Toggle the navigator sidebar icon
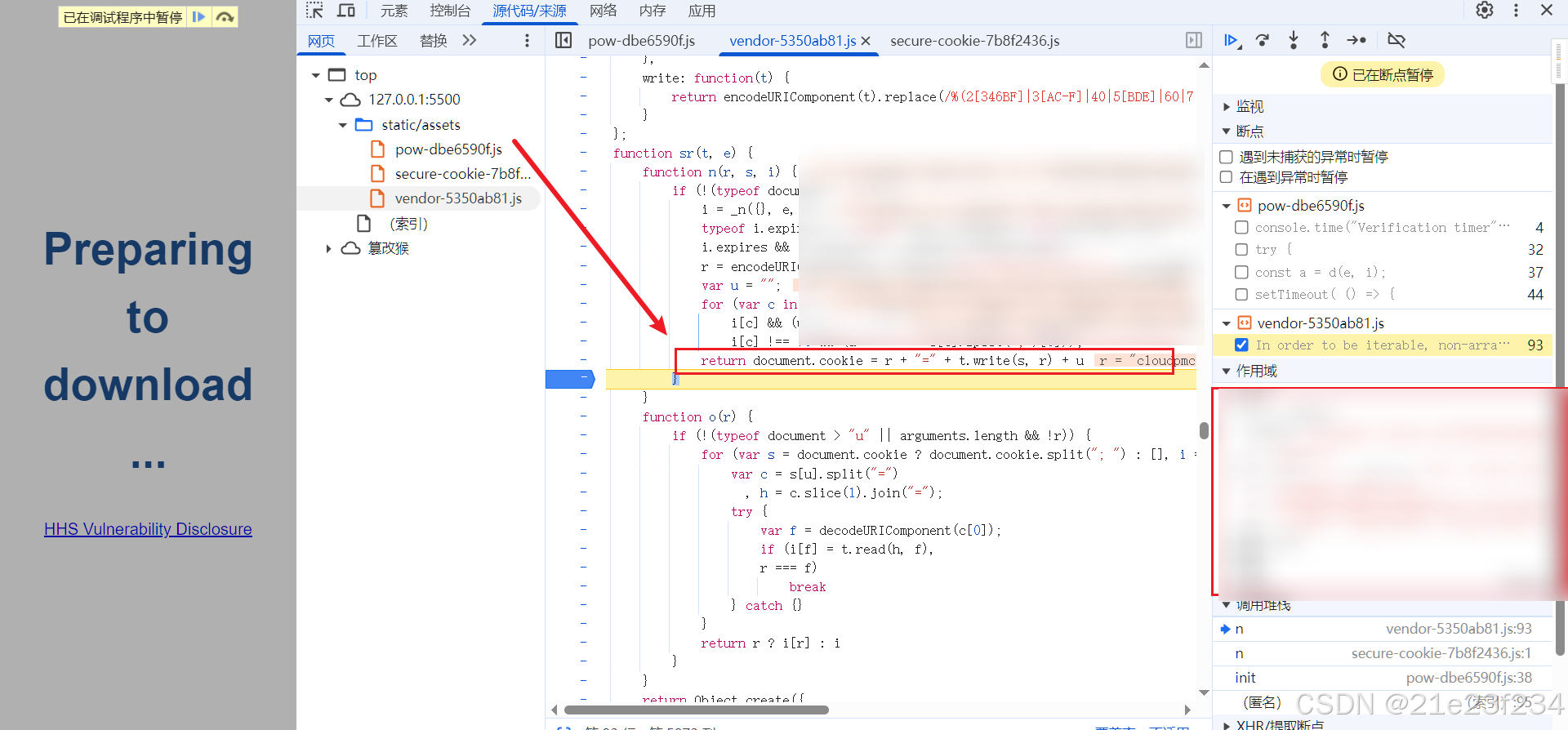The width and height of the screenshot is (1568, 730). [563, 40]
